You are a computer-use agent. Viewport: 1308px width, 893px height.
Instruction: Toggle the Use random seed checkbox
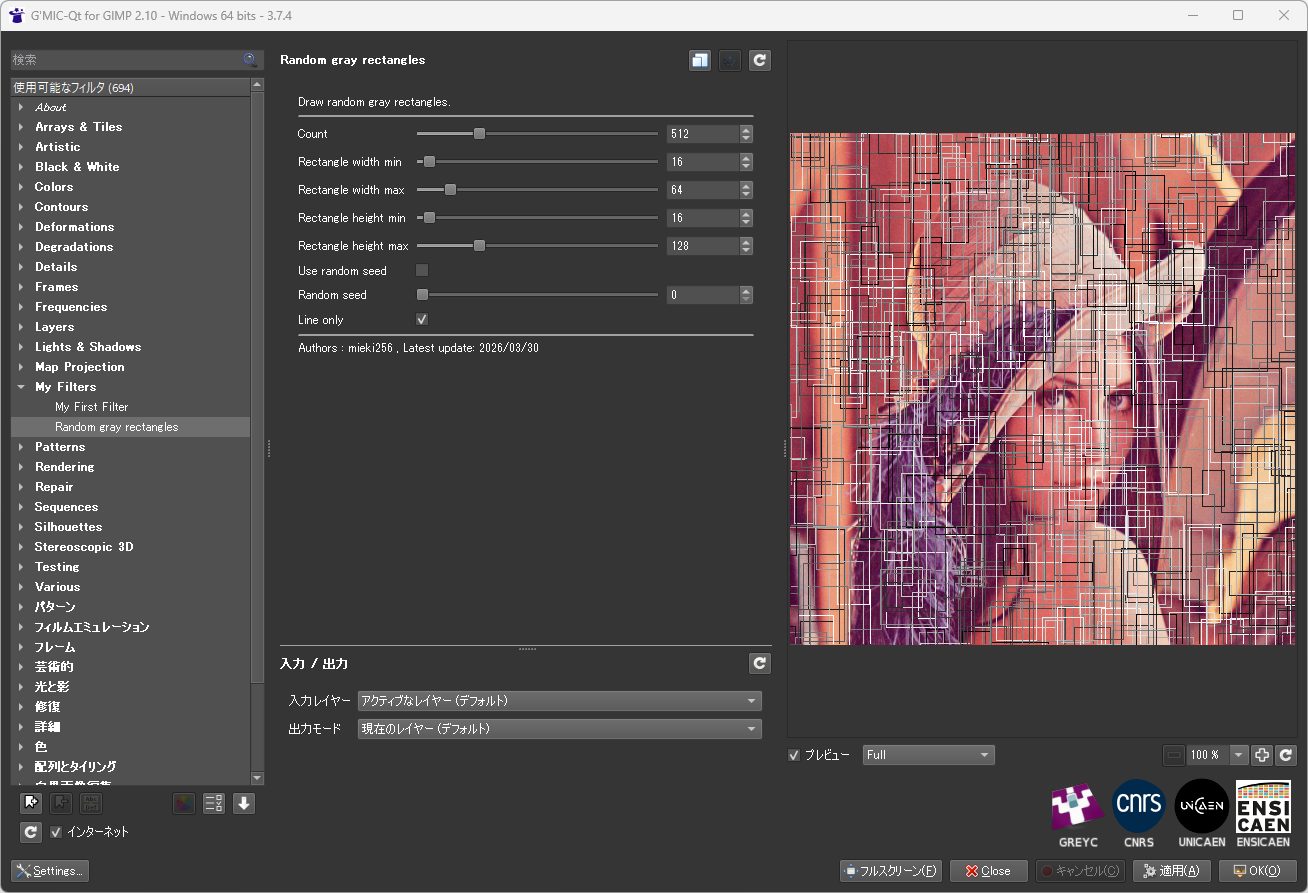coord(422,270)
